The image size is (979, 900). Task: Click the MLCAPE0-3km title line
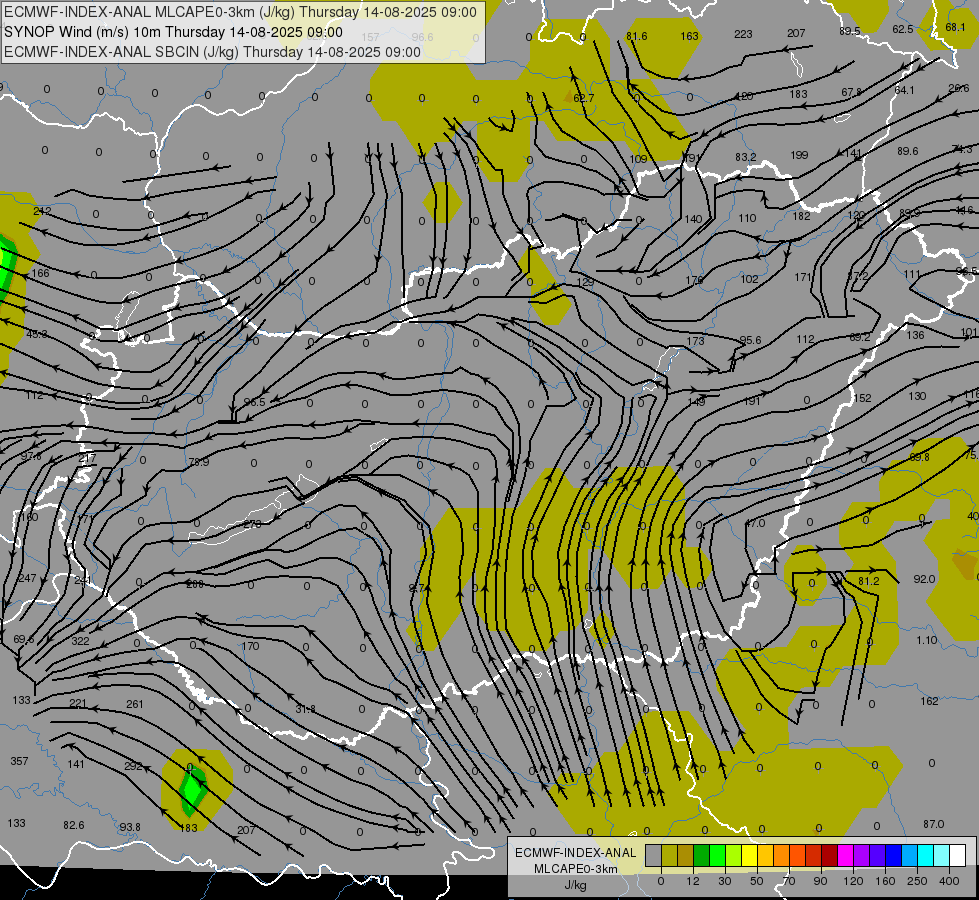(x=240, y=12)
